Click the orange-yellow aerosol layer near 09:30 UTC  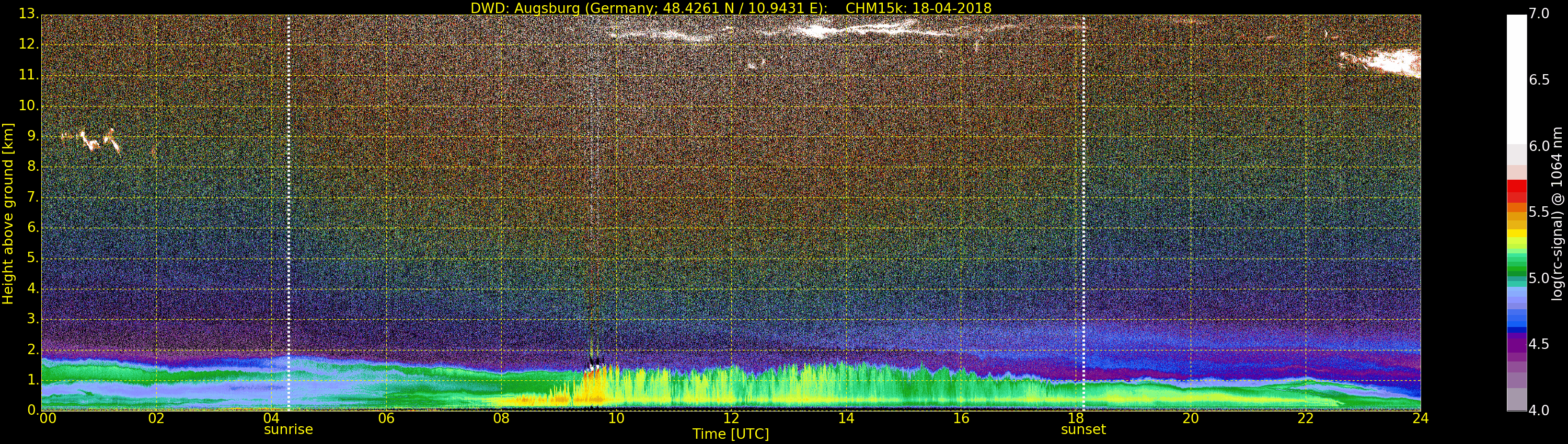pos(593,389)
